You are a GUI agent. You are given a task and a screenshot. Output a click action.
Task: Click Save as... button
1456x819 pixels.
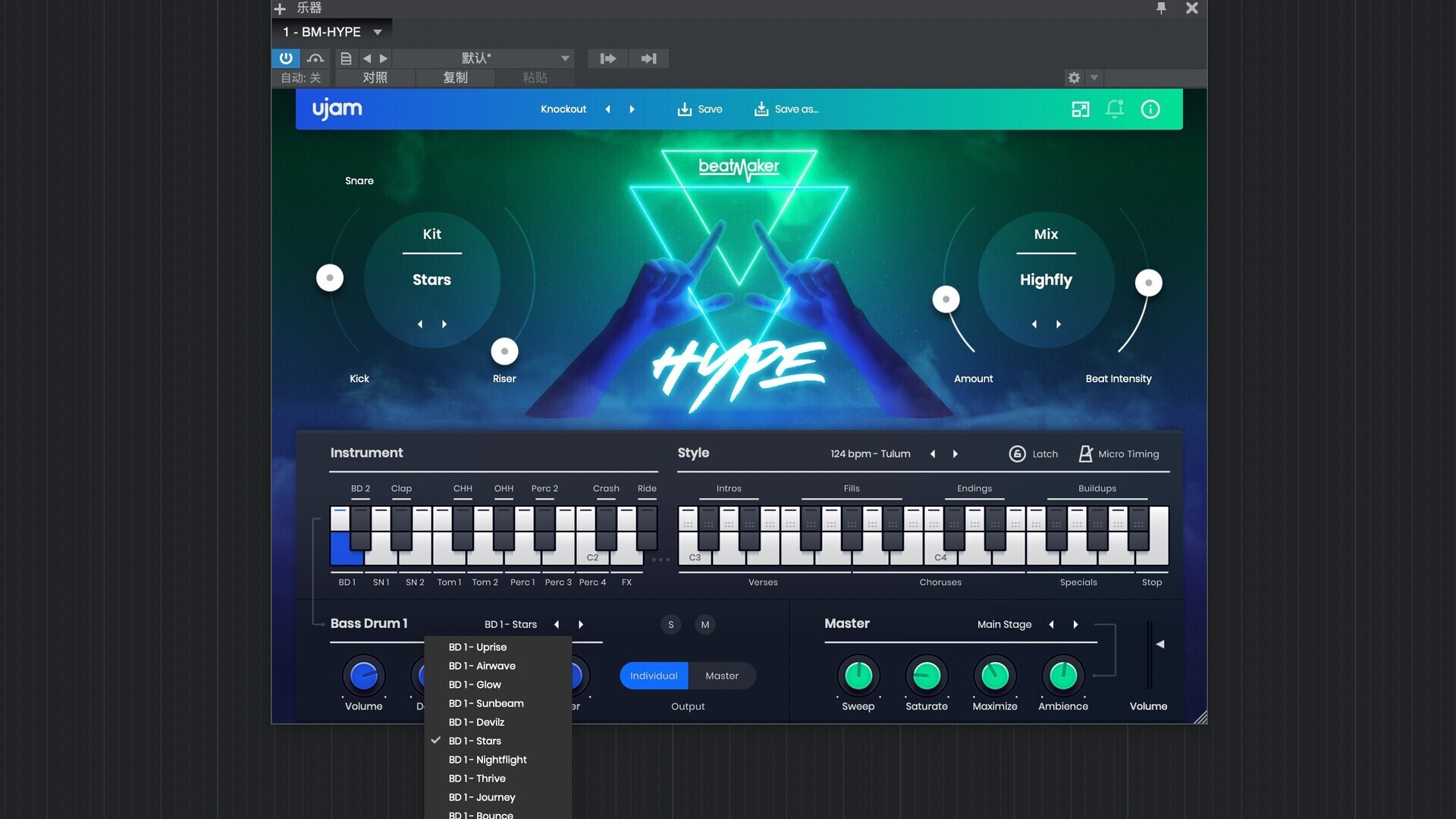pos(786,109)
